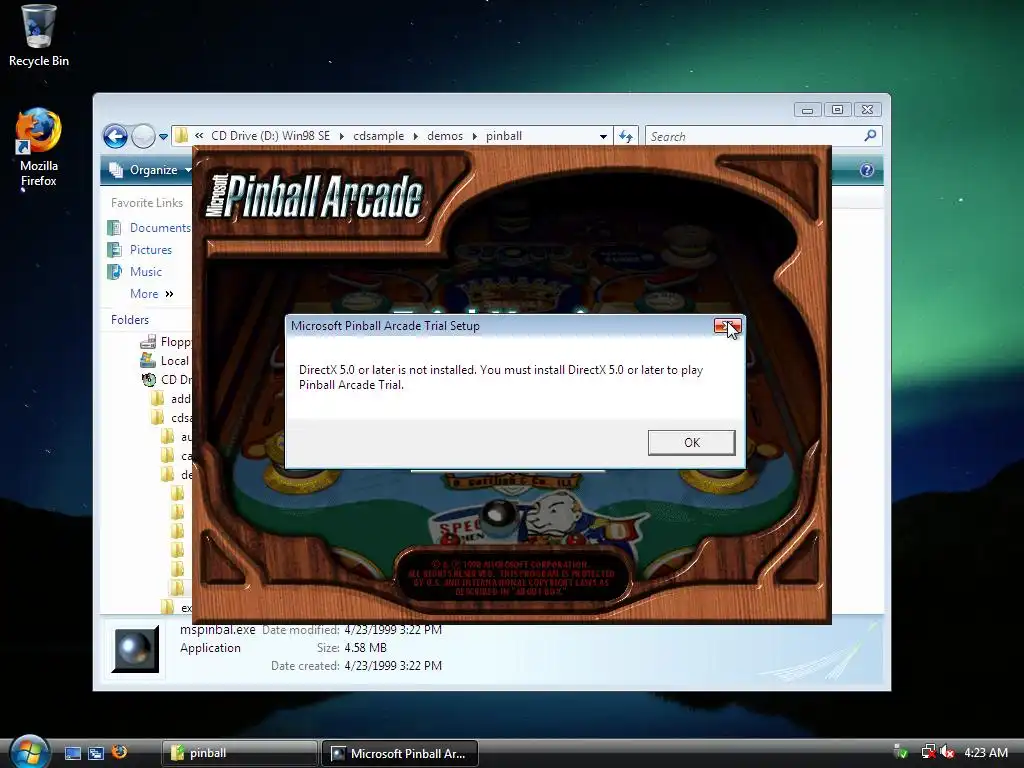Viewport: 1024px width, 768px height.
Task: Click OK in the DirectX error dialog
Action: [x=691, y=443]
